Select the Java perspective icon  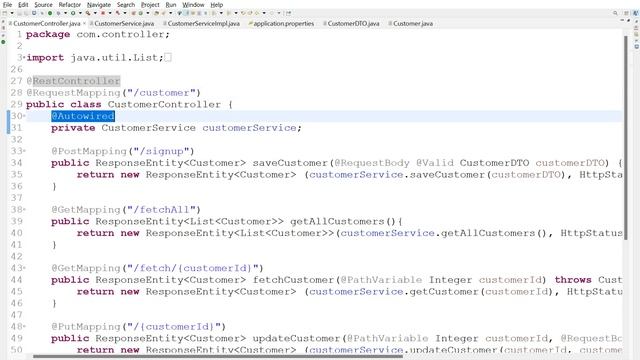(636, 13)
